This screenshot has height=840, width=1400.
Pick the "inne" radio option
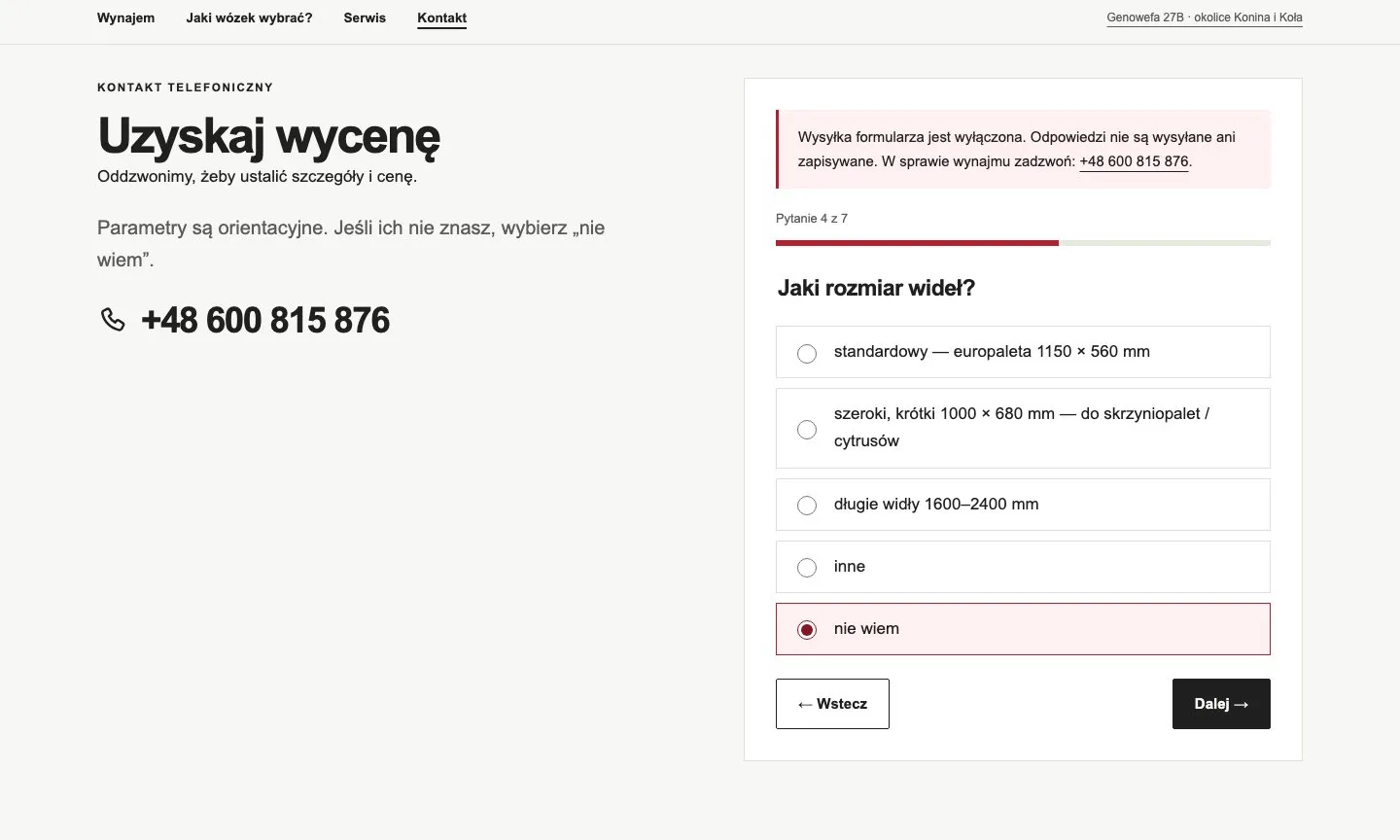pyautogui.click(x=1023, y=567)
